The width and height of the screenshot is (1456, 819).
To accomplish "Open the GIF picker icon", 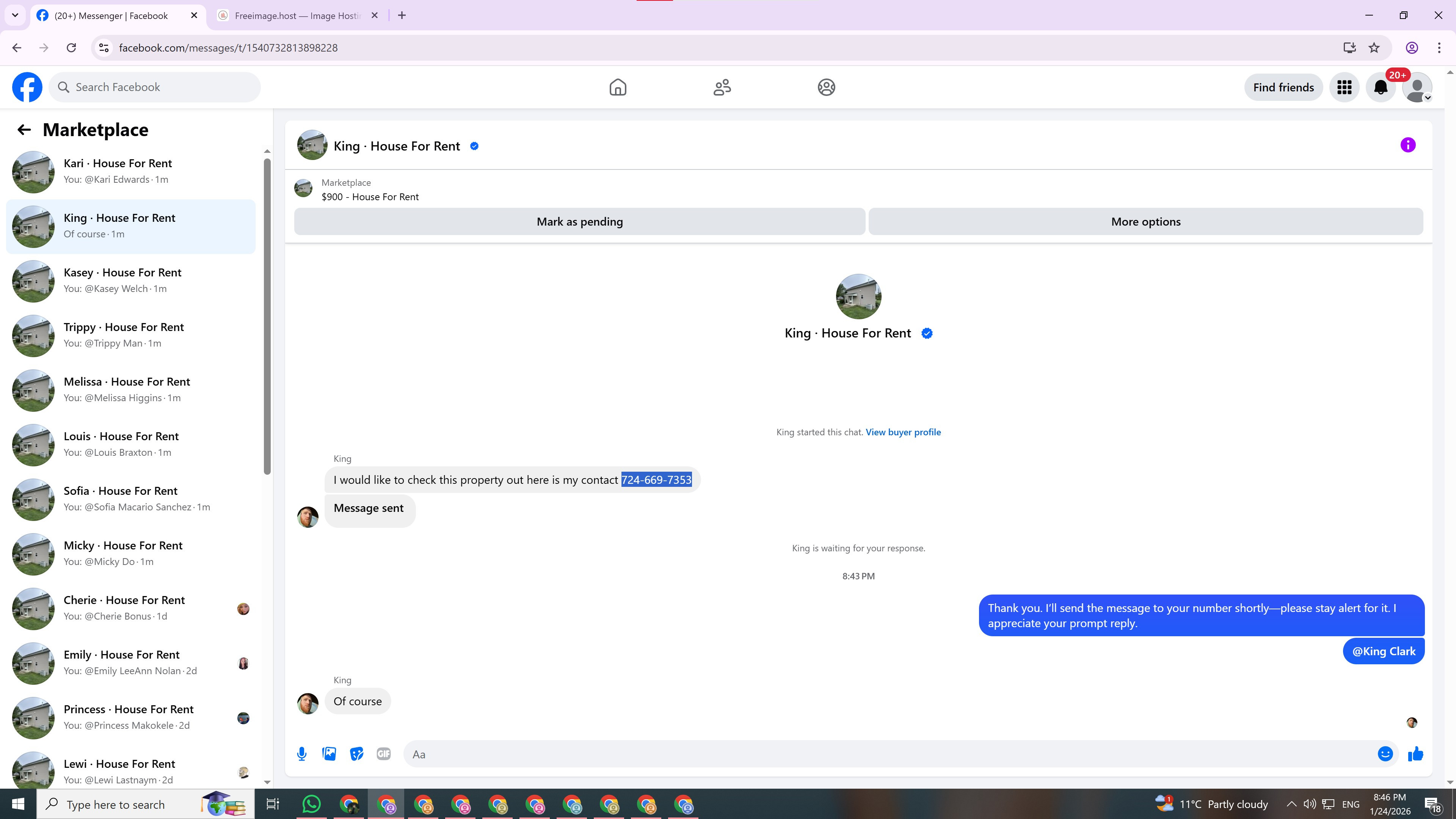I will 383,753.
